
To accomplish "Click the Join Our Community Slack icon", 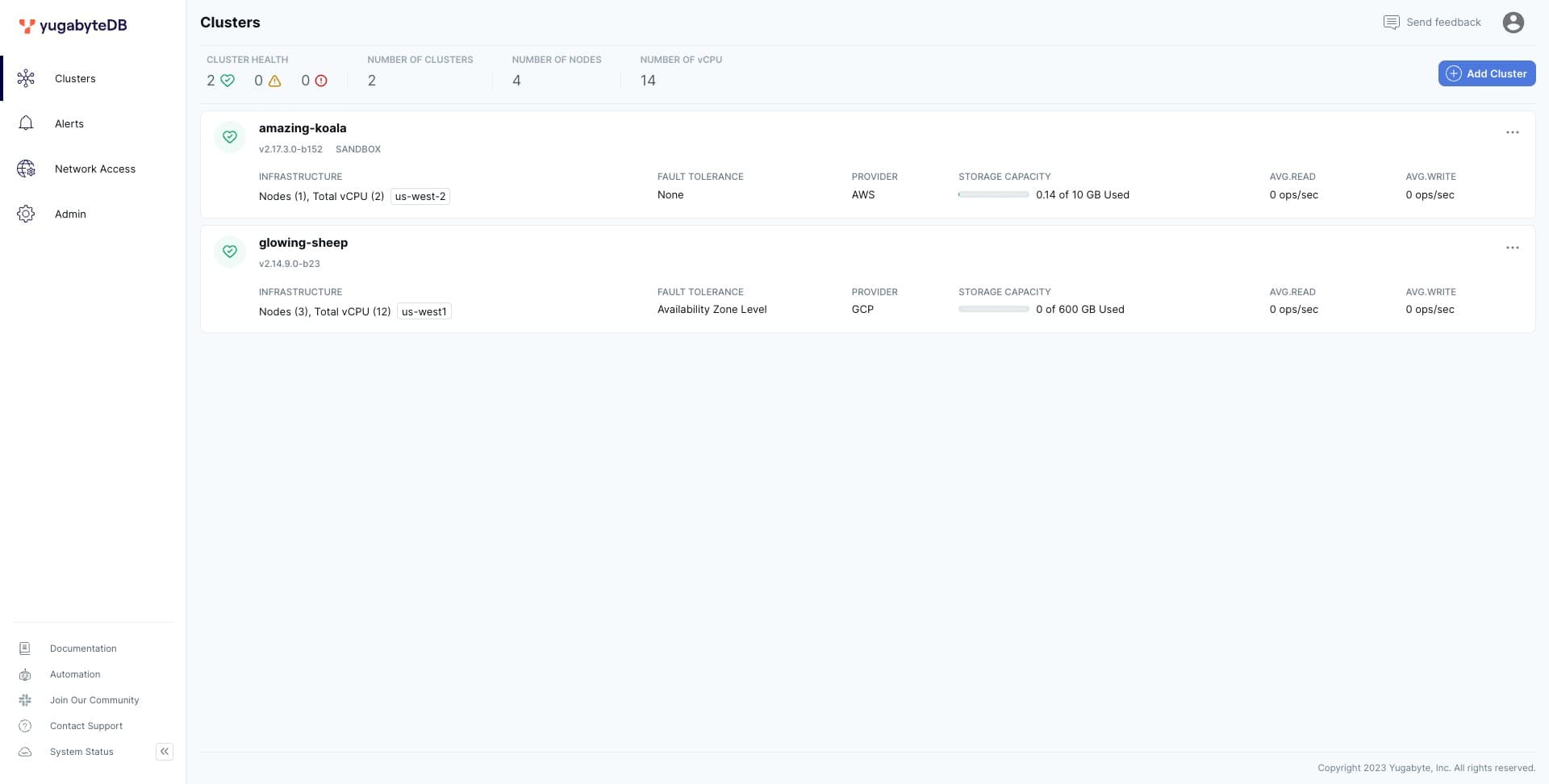I will pyautogui.click(x=25, y=700).
